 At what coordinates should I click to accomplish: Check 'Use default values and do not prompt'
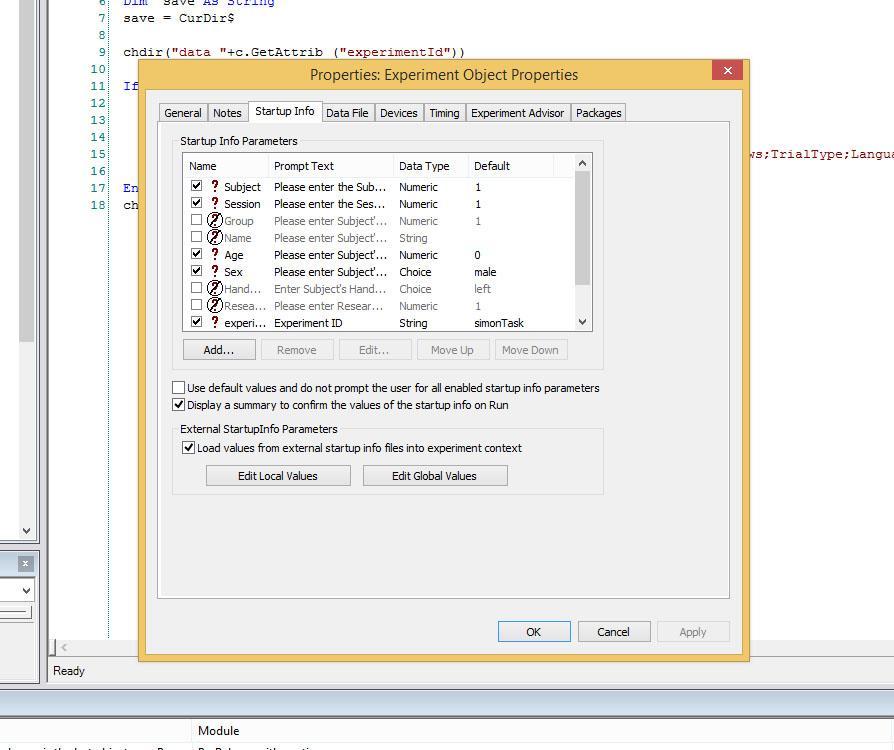point(178,388)
